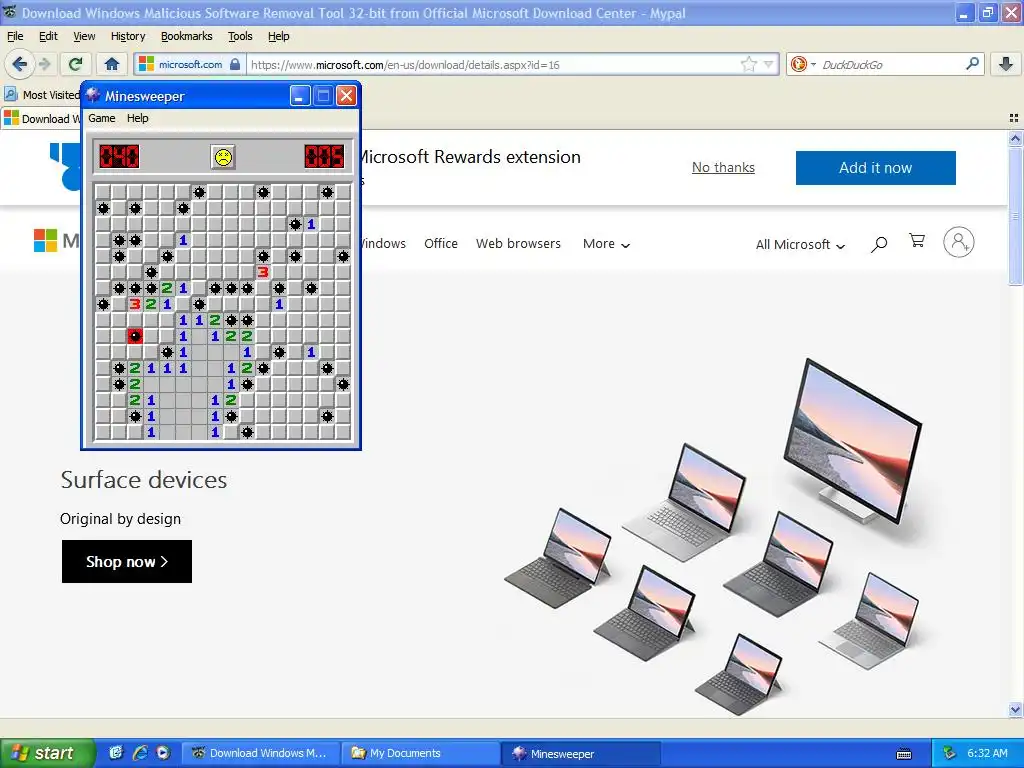
Task: Open the Tools menu in Mypal
Action: point(240,37)
